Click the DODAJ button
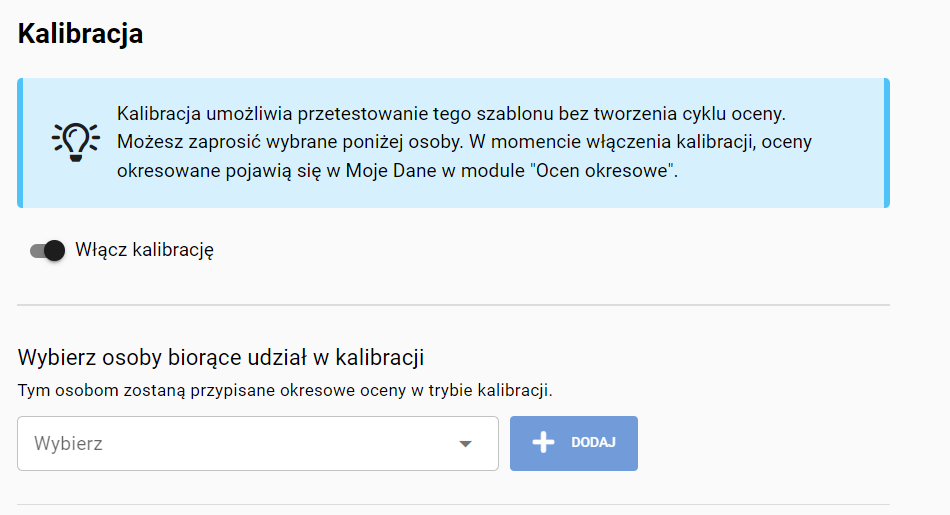 (x=574, y=443)
